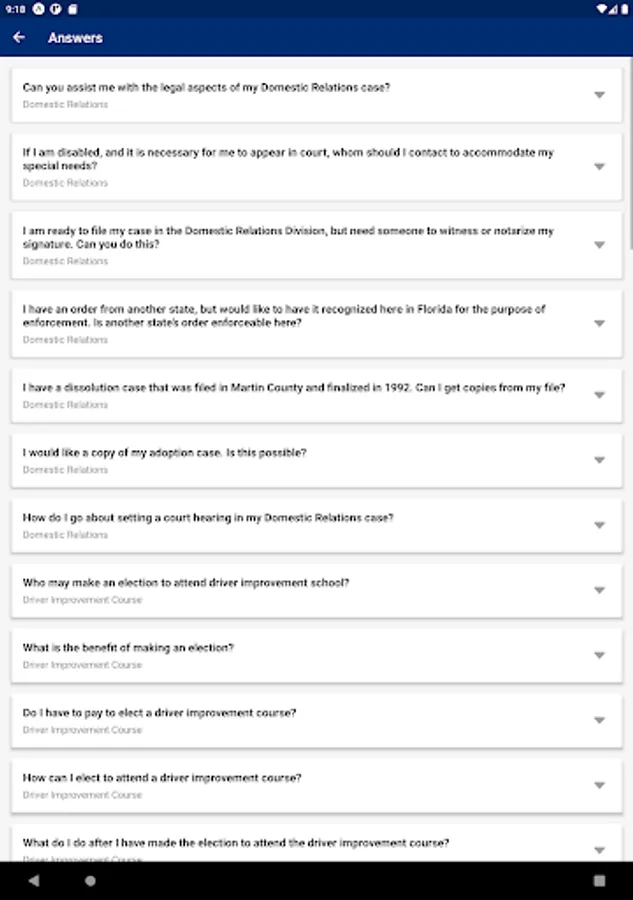
Task: Expand the witness or notarize signature question
Action: click(599, 245)
